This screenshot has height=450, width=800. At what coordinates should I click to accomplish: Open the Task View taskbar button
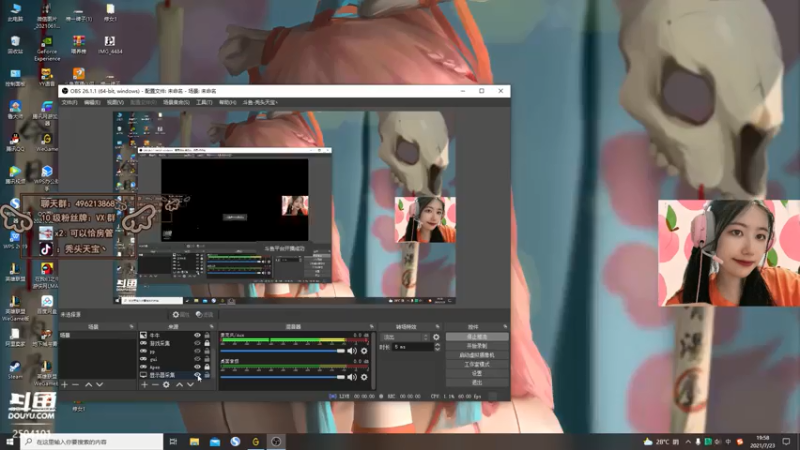[x=173, y=441]
